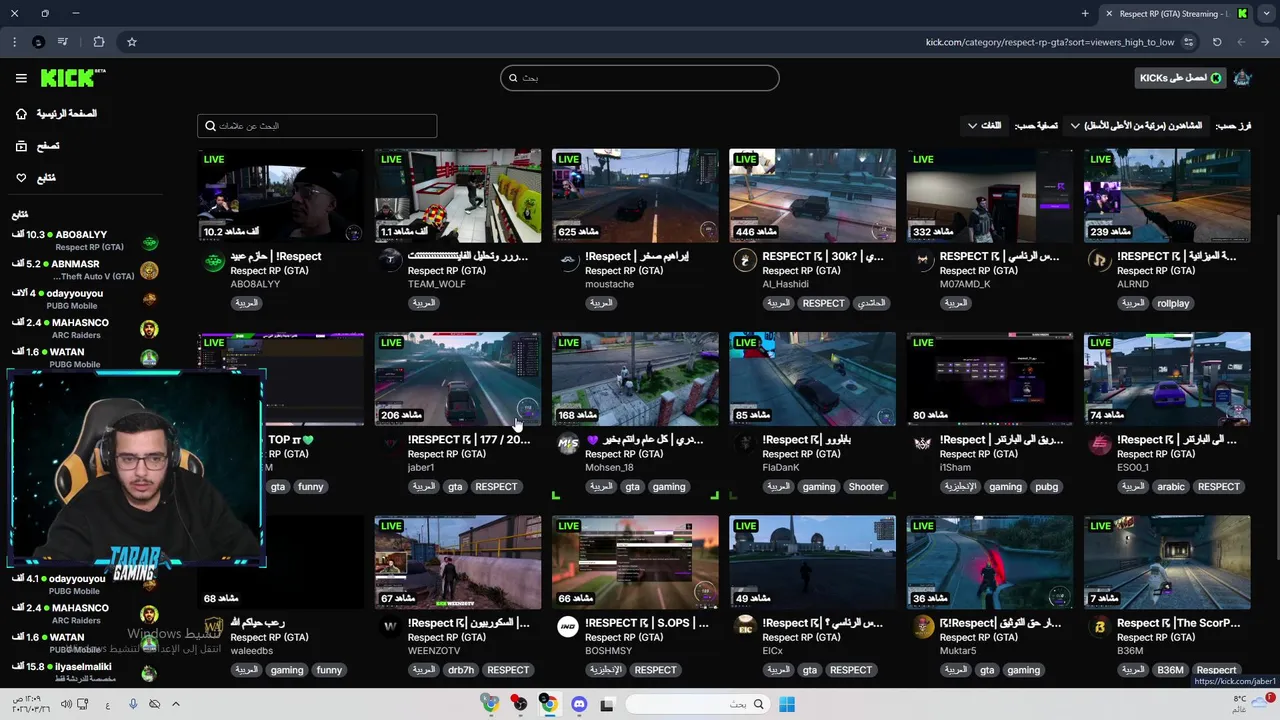Click the Shooter tag under FlaDanK

coord(866,487)
